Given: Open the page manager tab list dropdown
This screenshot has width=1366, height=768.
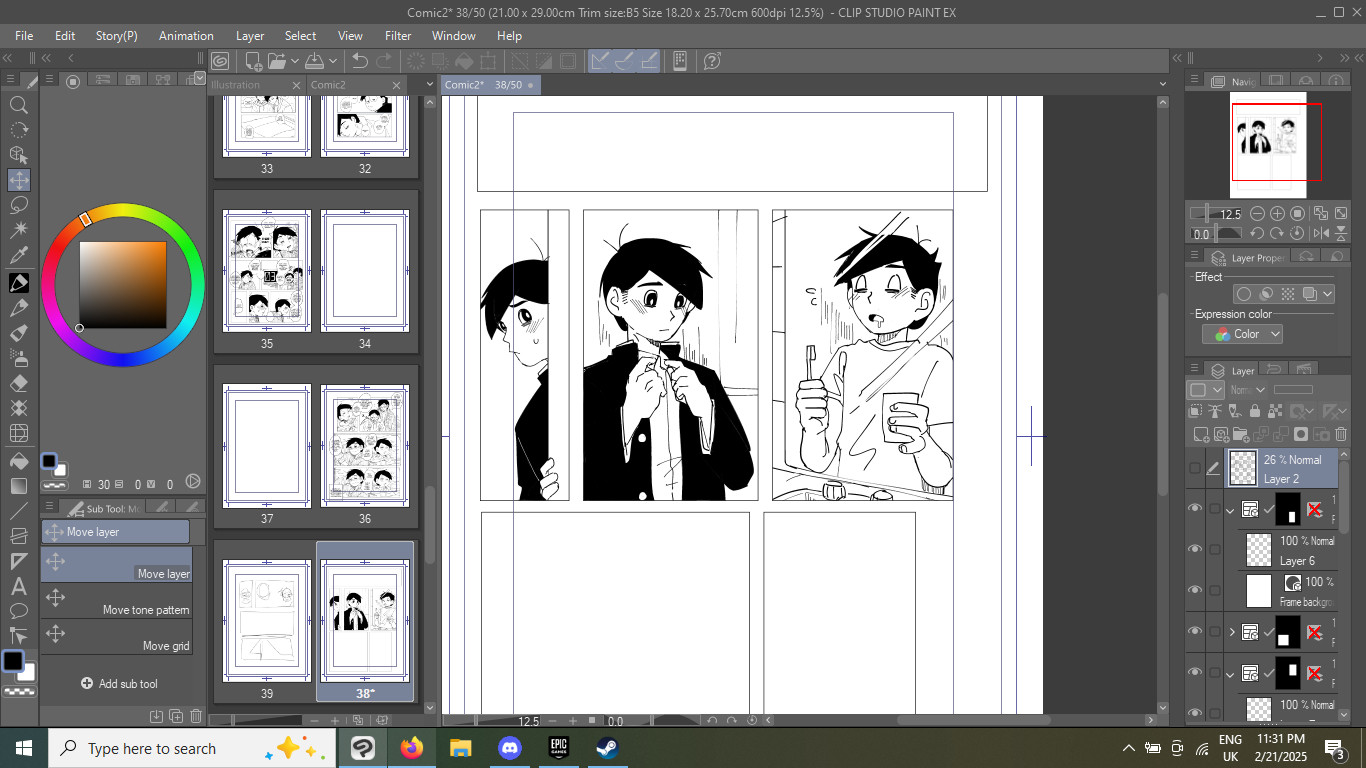Looking at the screenshot, I should [x=430, y=85].
